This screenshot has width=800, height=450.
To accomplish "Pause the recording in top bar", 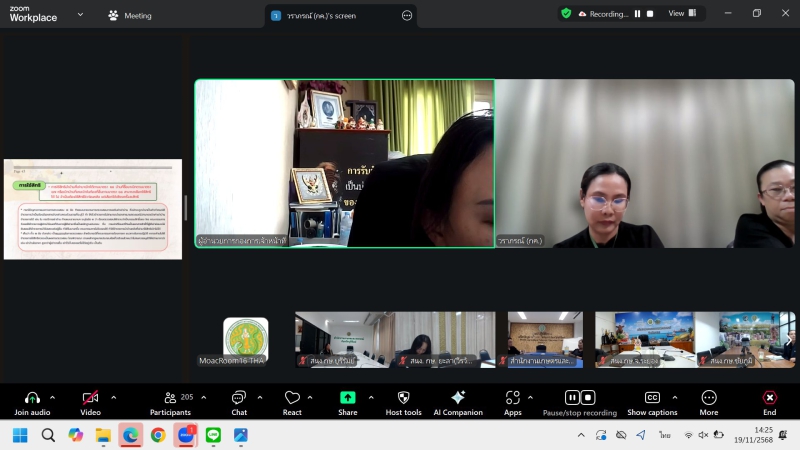I will (637, 14).
